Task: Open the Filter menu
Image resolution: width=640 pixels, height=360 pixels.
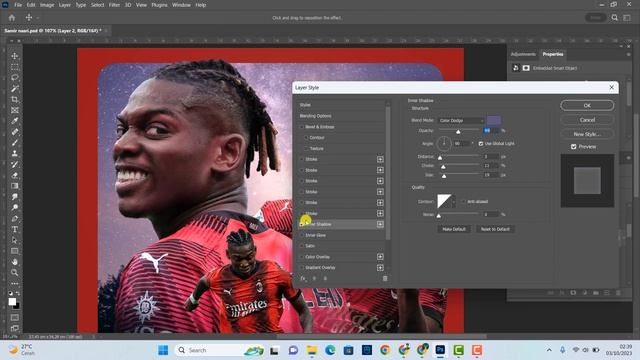Action: pyautogui.click(x=114, y=5)
